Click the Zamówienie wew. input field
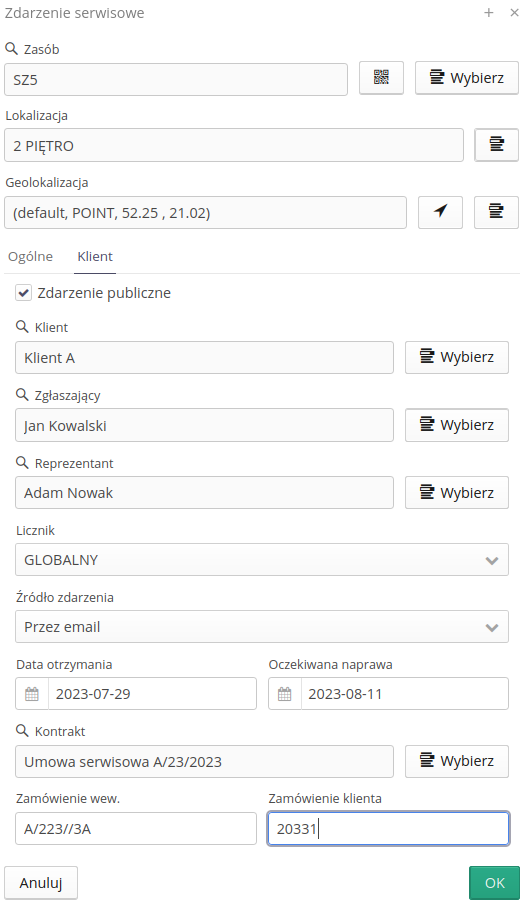The width and height of the screenshot is (524, 907). click(x=136, y=828)
